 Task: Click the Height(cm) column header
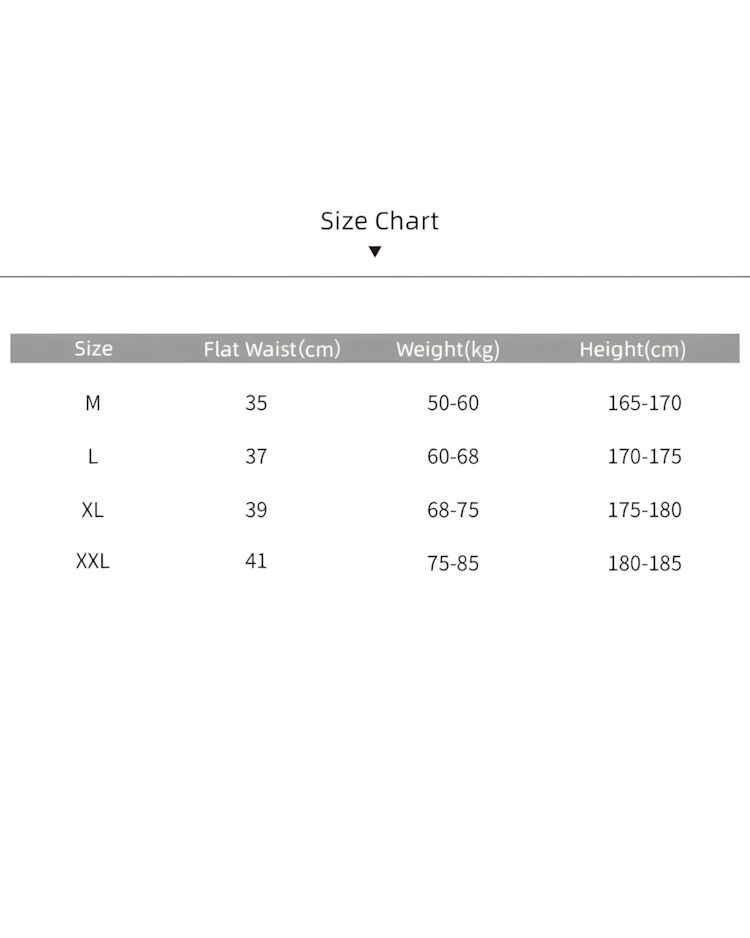632,349
